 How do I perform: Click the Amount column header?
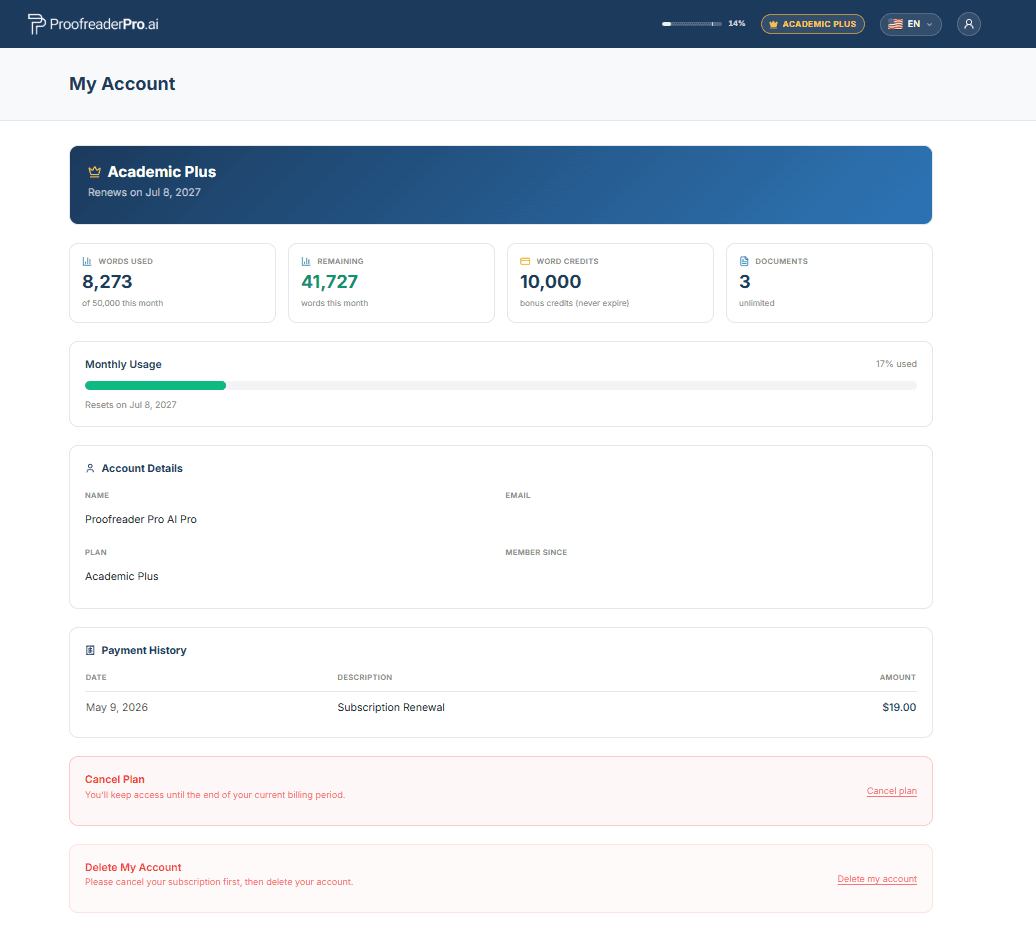pyautogui.click(x=897, y=677)
